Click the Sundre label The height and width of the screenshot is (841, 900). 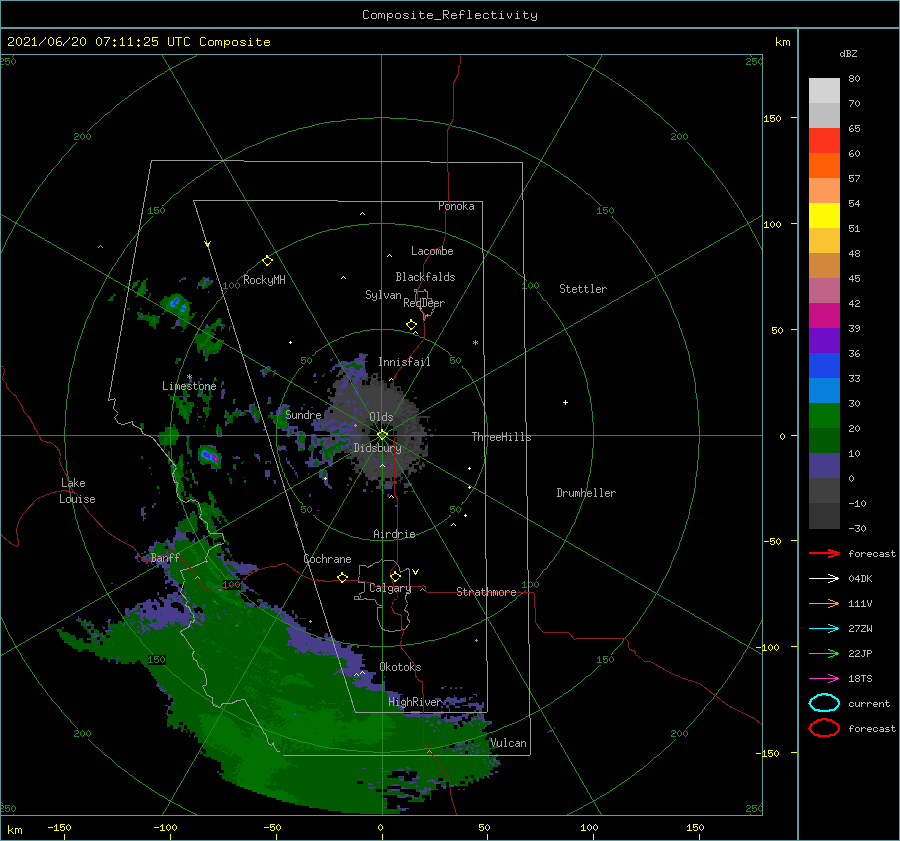(303, 415)
